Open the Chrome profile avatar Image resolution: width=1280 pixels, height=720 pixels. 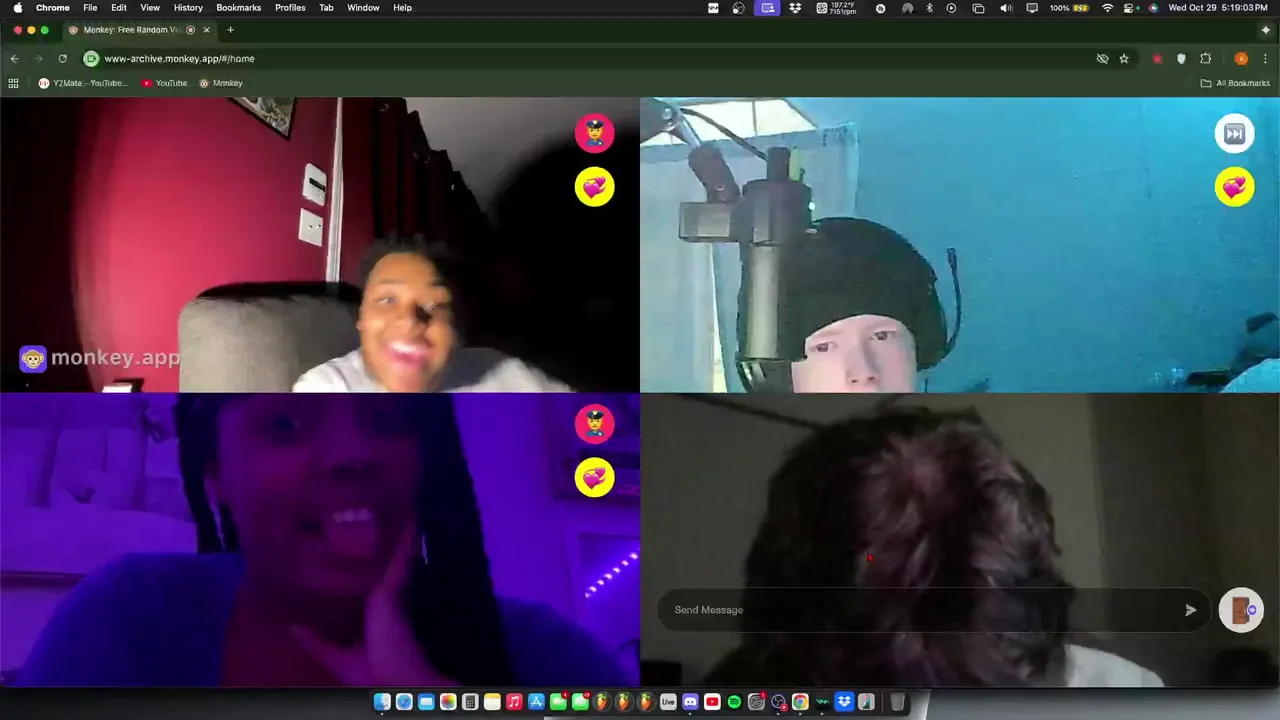pyautogui.click(x=1241, y=59)
